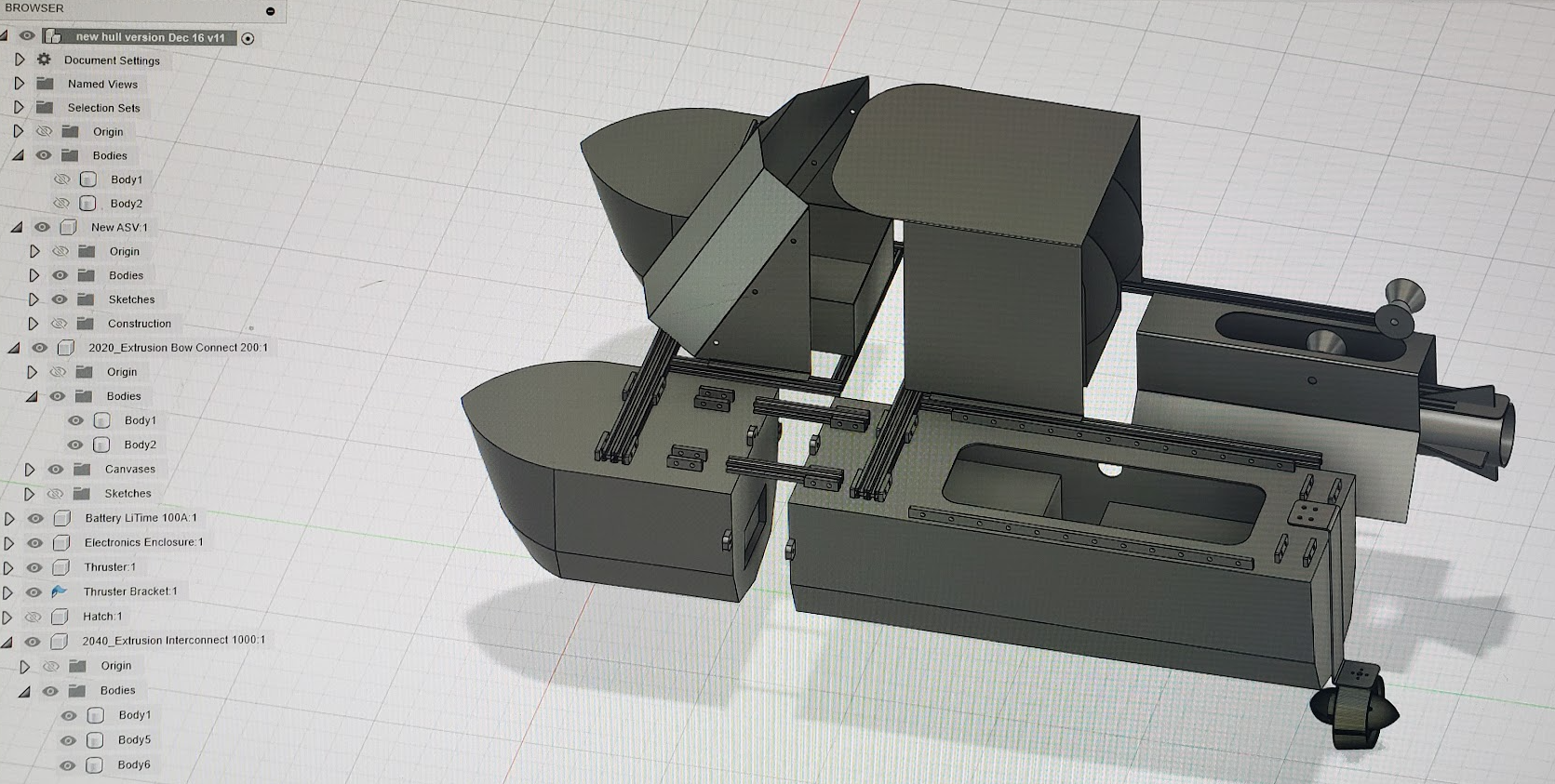Click the Document Settings gear icon
This screenshot has width=1555, height=784.
(44, 60)
